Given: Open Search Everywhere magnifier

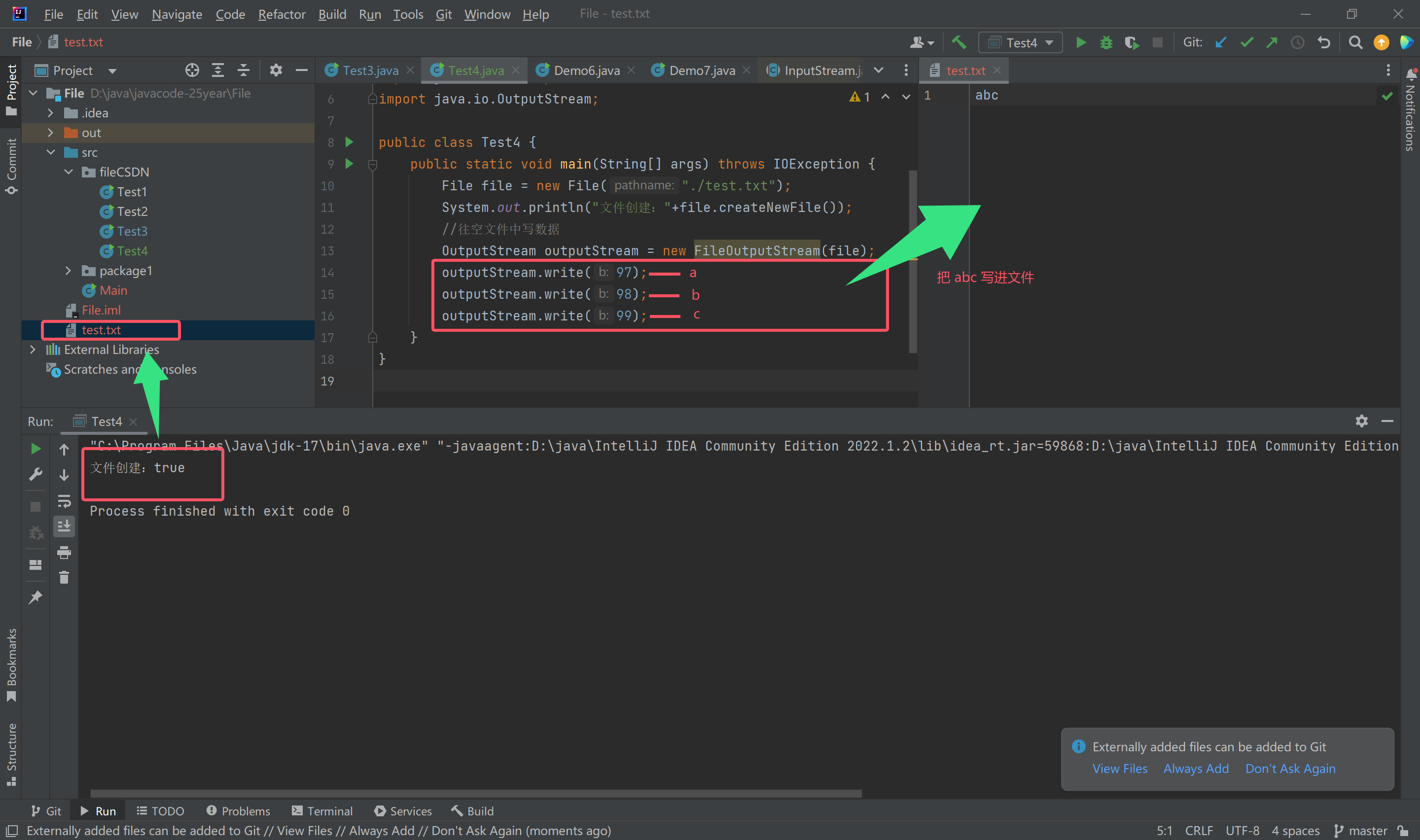Looking at the screenshot, I should [x=1355, y=42].
